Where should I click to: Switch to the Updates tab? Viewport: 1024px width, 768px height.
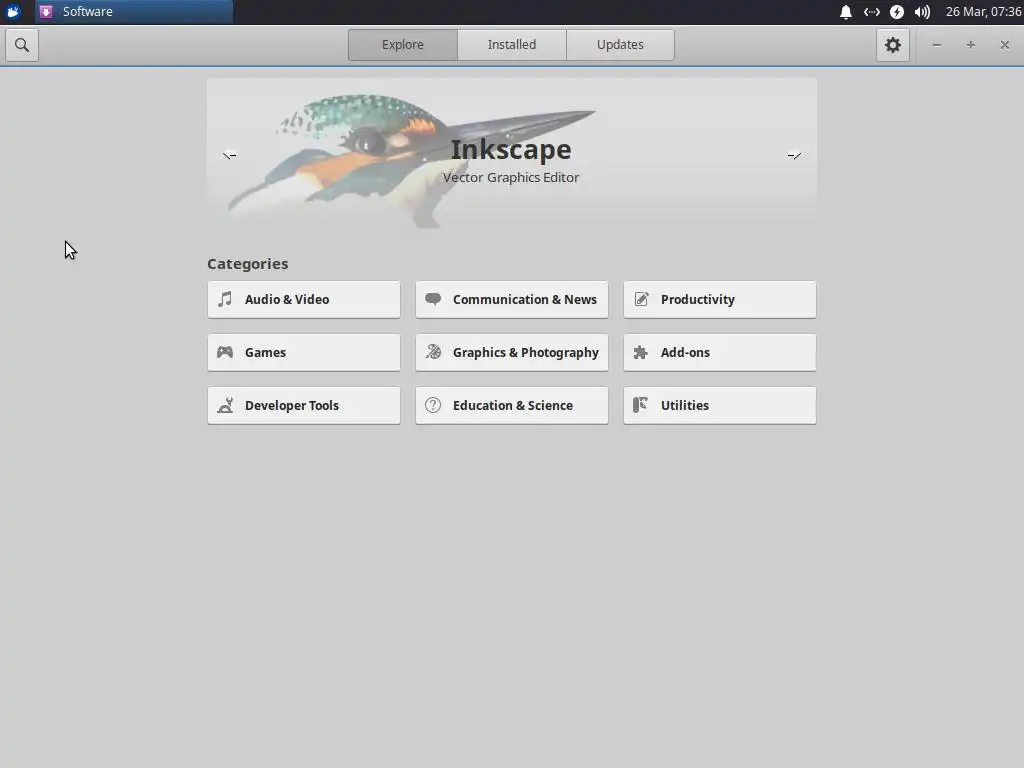(620, 45)
